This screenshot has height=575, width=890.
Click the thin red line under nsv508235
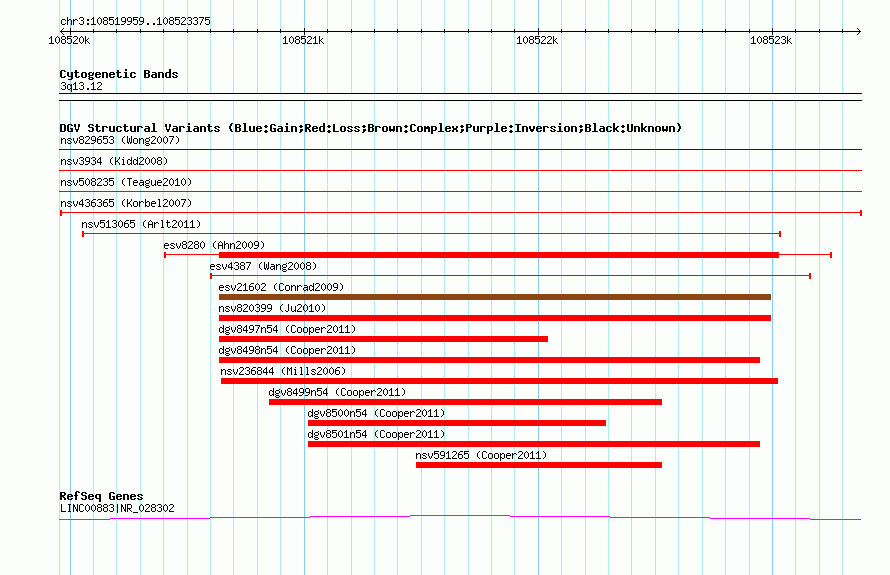point(460,191)
